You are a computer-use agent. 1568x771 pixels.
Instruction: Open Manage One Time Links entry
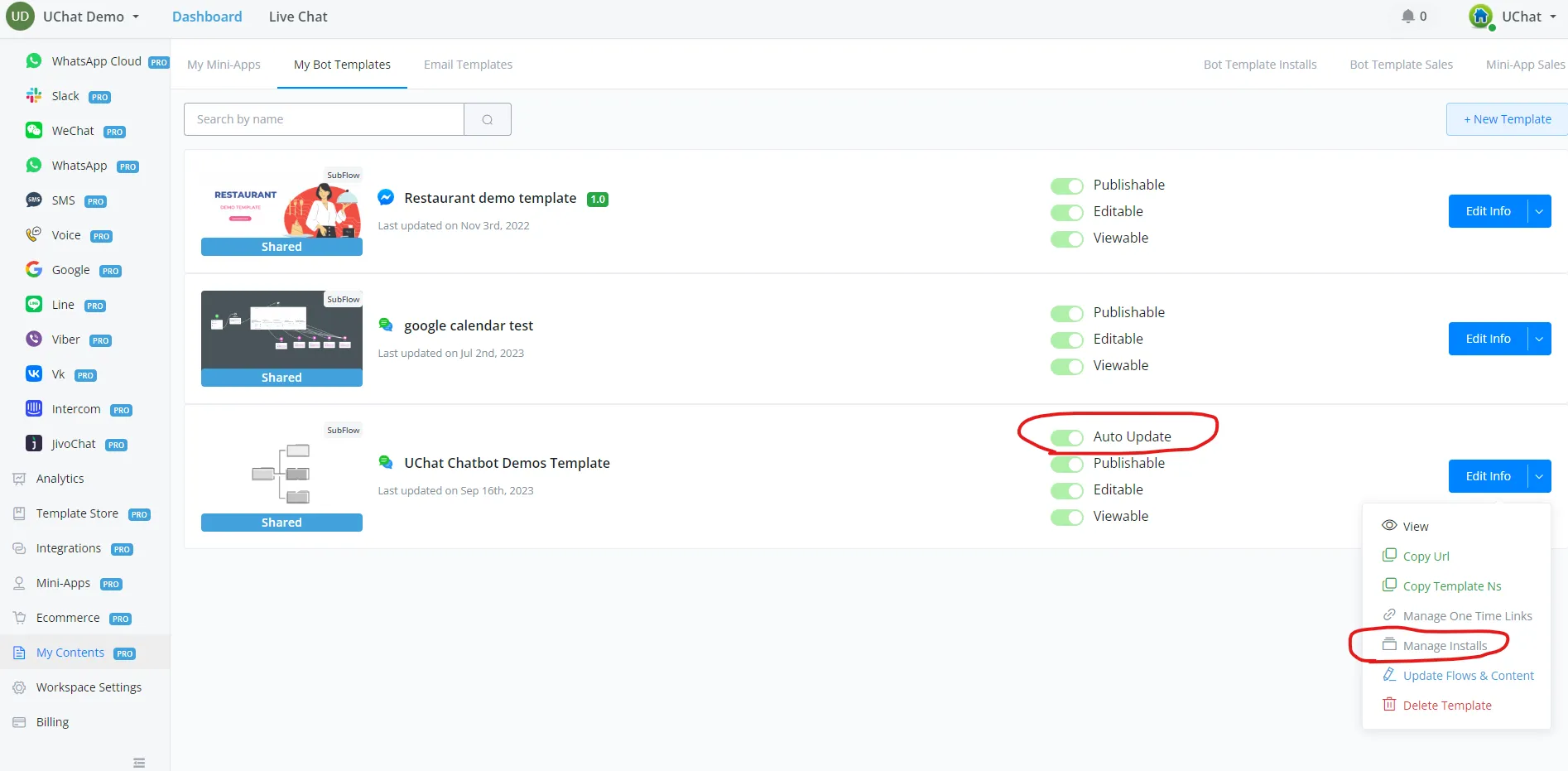[1456, 616]
